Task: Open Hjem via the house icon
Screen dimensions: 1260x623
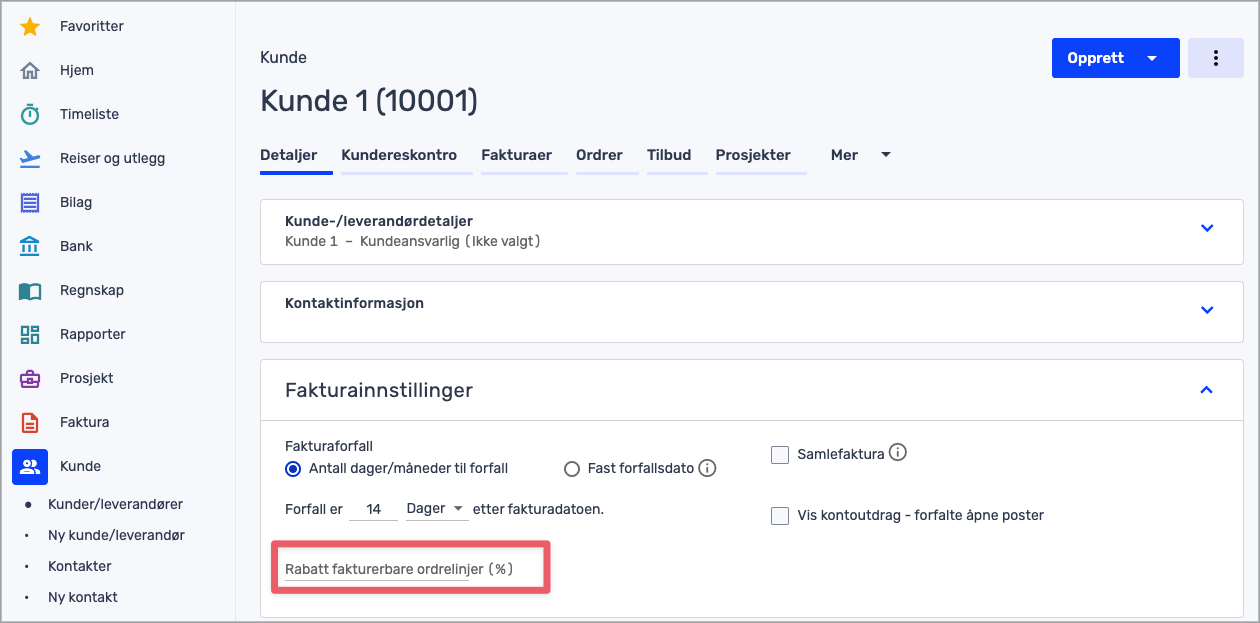Action: [30, 71]
